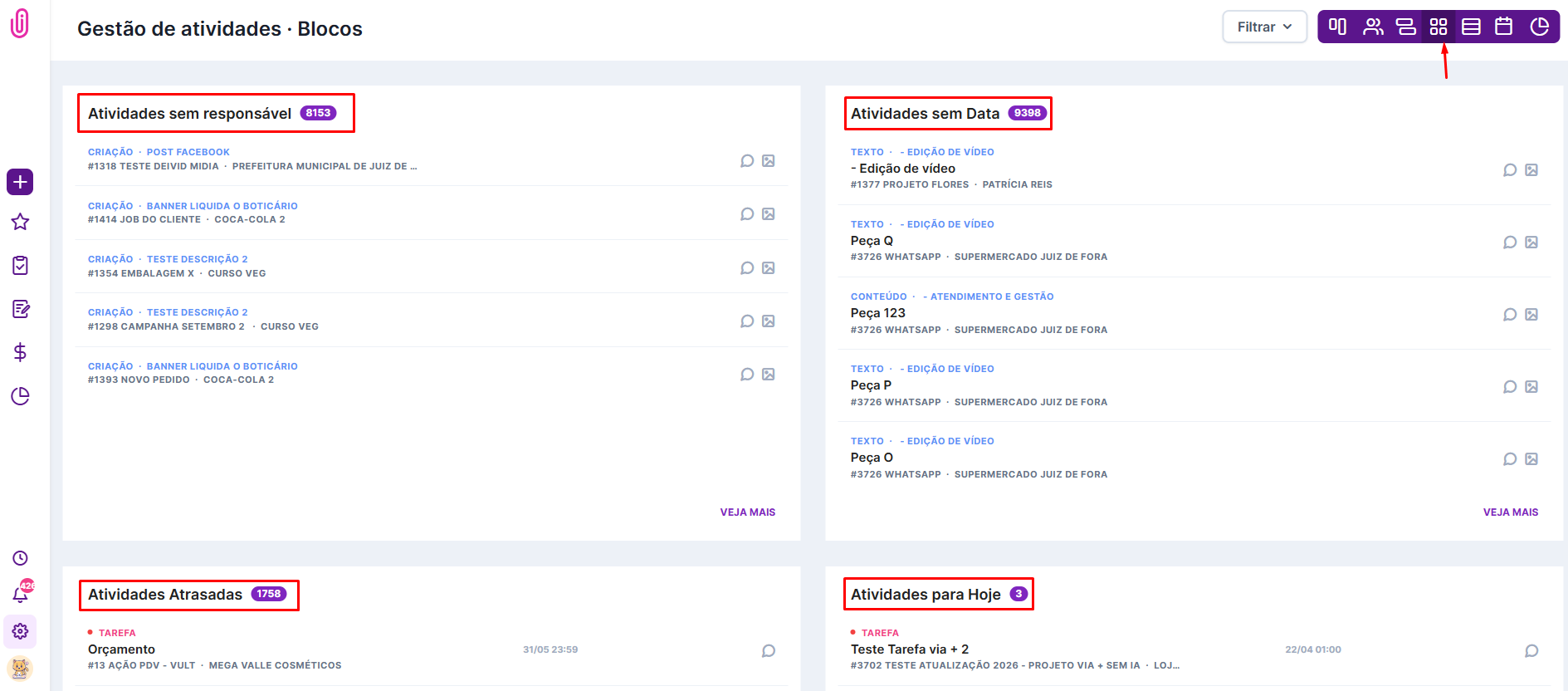
Task: Open image attachment for Peça O
Action: 1531,458
